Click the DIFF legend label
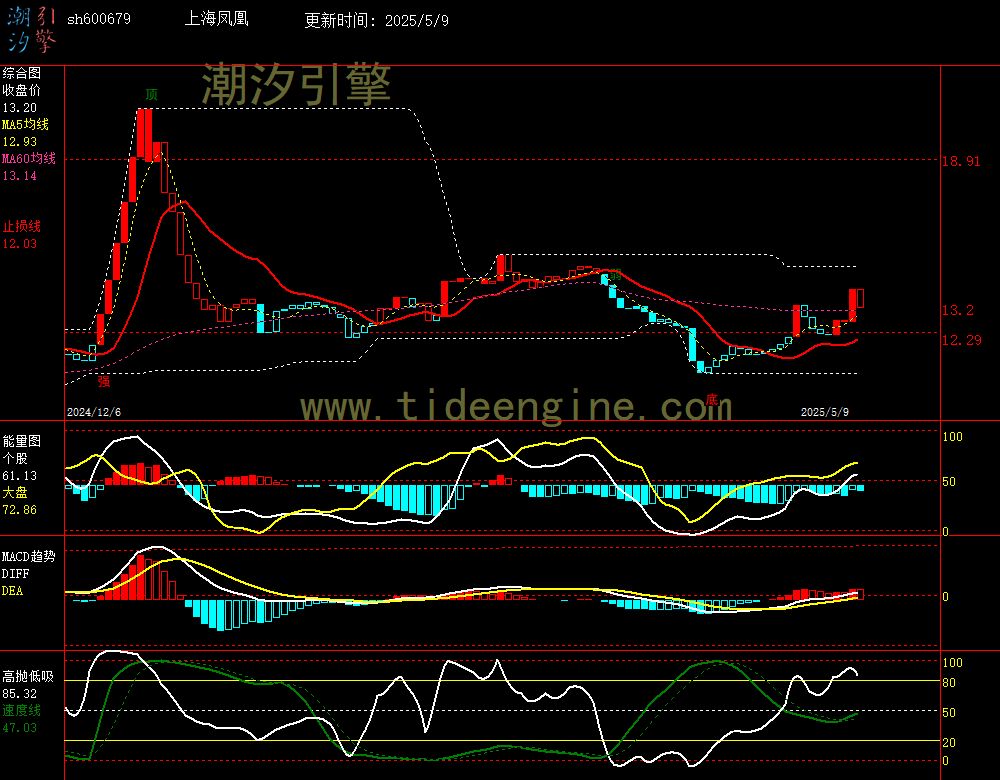Viewport: 1000px width, 780px height. (15, 574)
